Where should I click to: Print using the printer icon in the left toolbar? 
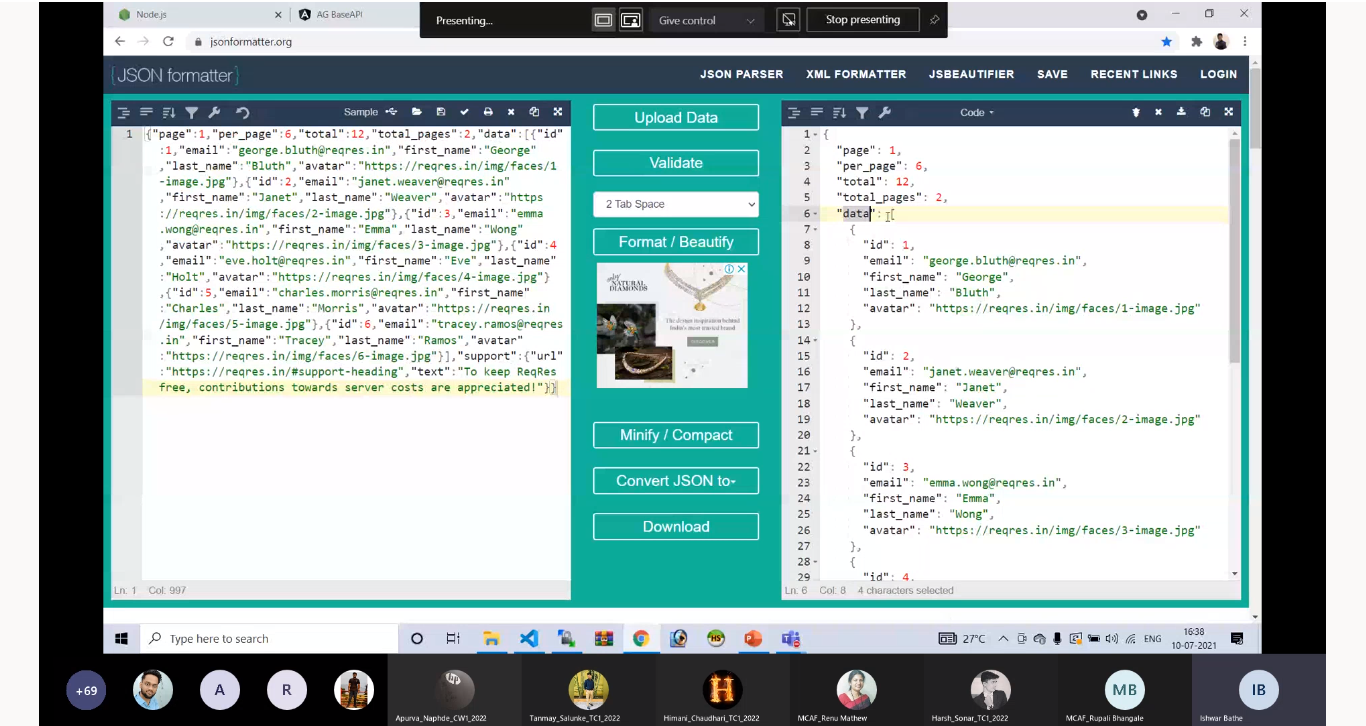(x=488, y=112)
